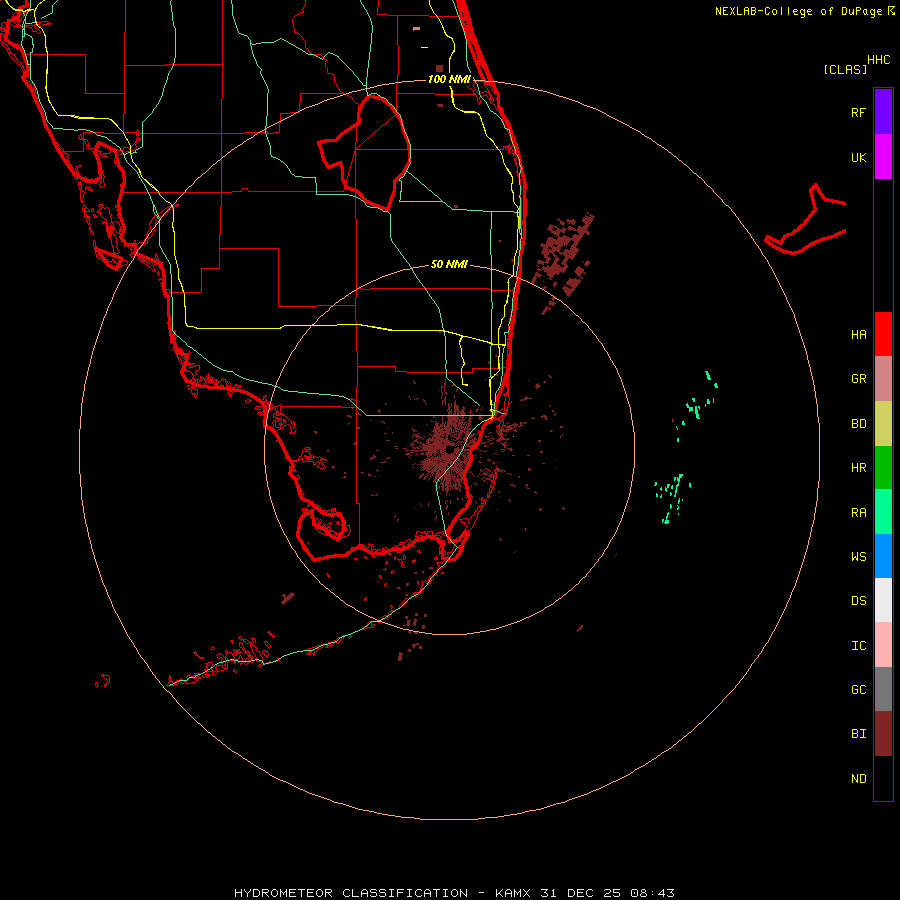Click the WS legend label
Screen dimensions: 900x900
[858, 556]
